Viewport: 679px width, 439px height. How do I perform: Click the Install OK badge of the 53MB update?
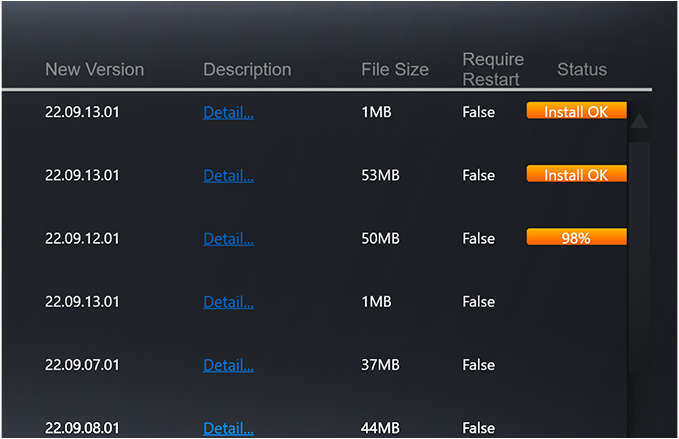click(576, 175)
